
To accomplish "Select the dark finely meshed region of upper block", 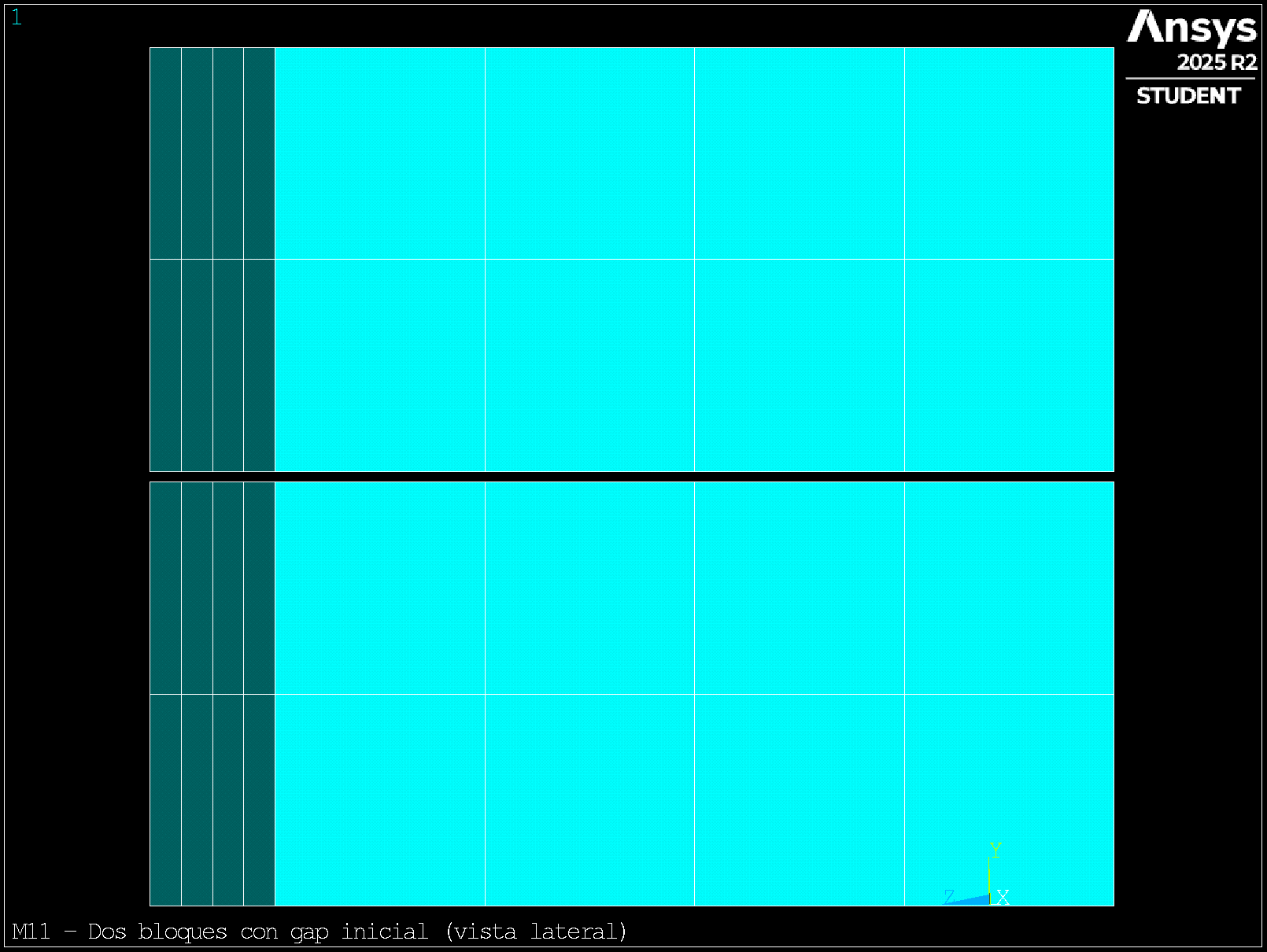I will pyautogui.click(x=212, y=260).
